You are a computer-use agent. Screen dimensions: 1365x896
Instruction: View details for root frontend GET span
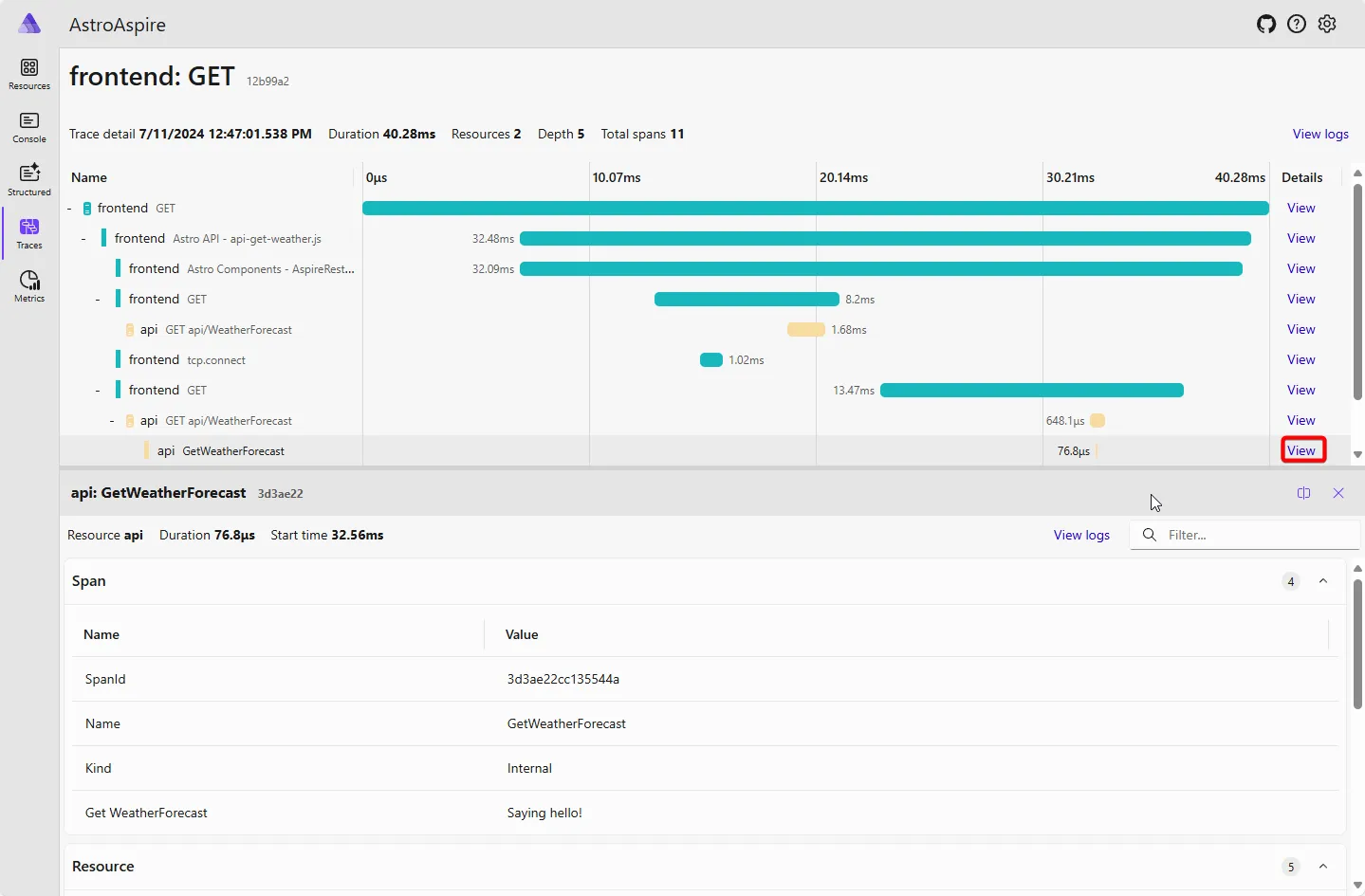pyautogui.click(x=1301, y=208)
